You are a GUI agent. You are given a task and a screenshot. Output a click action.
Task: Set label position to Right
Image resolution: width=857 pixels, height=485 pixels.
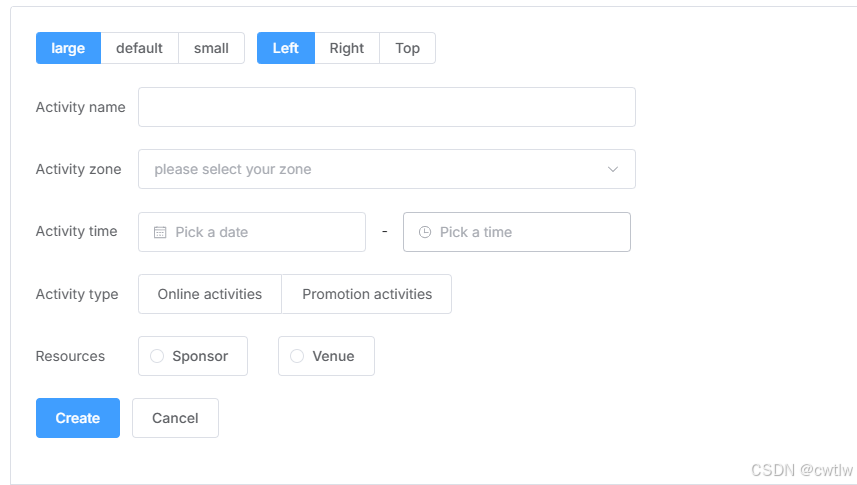[x=347, y=48]
